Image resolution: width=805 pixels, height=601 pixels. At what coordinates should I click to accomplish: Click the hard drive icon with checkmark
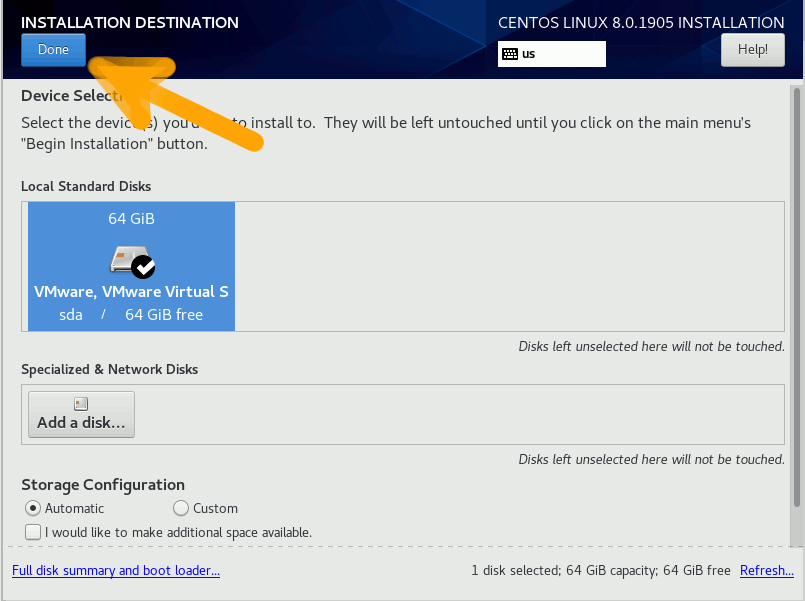[132, 262]
